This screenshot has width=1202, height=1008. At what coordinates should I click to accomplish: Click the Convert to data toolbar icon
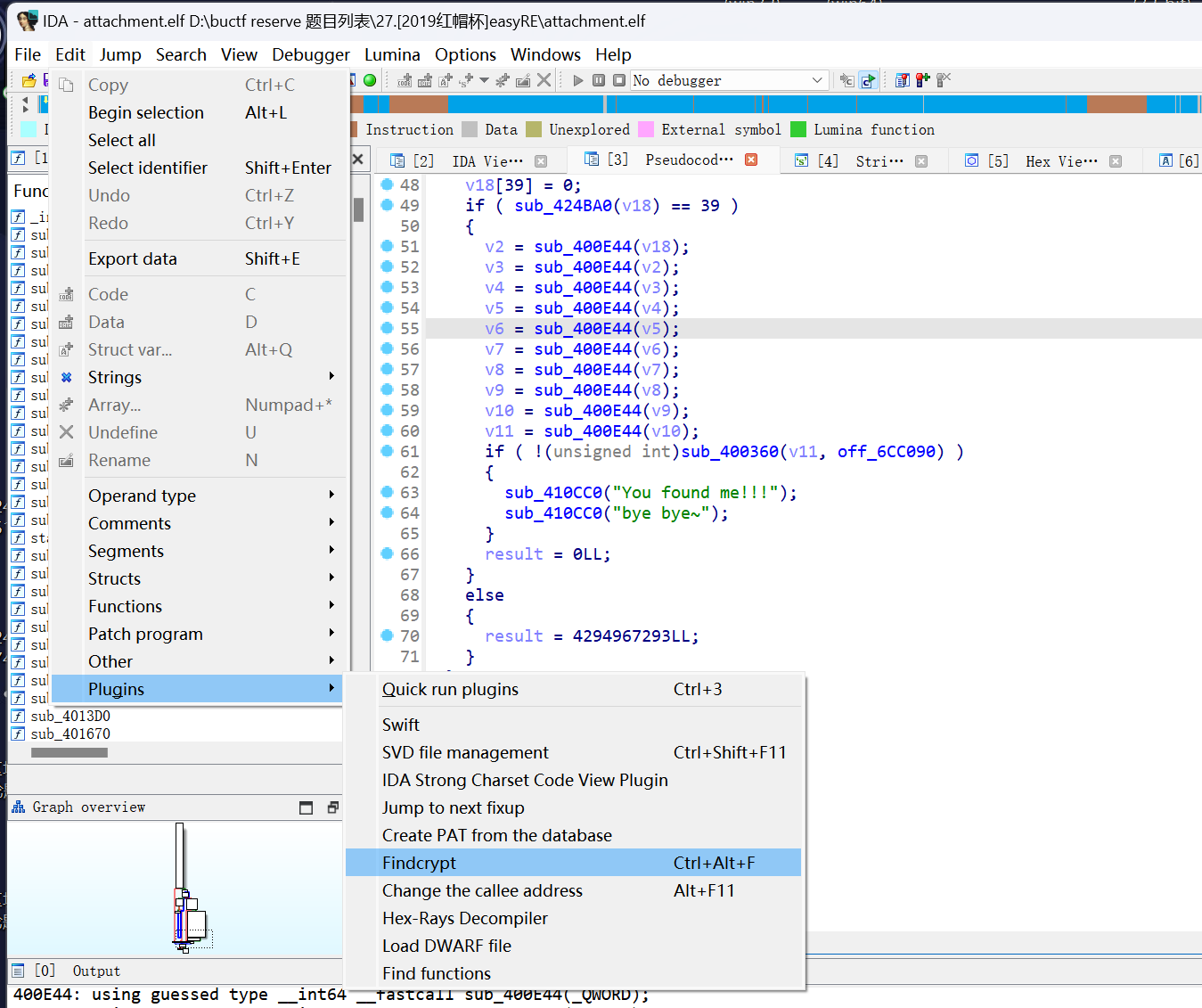(x=424, y=80)
